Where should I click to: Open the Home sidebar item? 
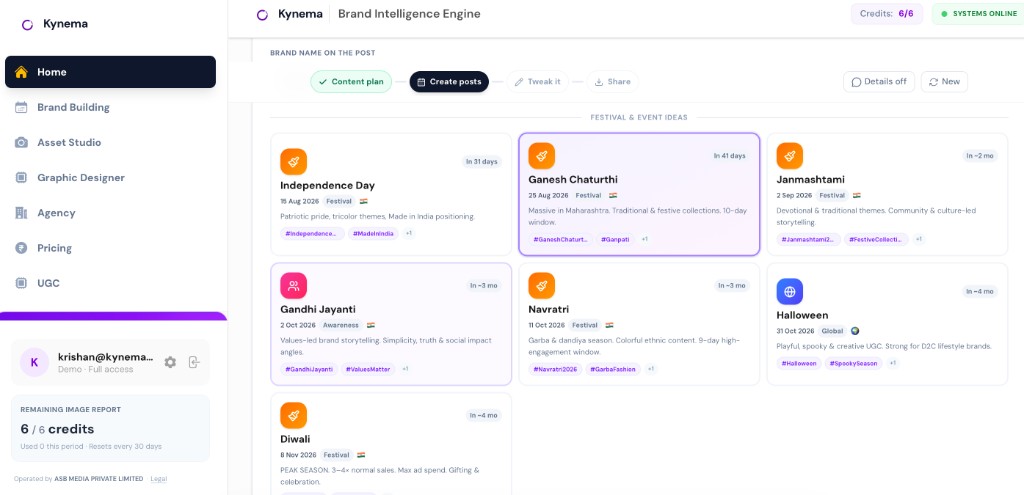[110, 72]
